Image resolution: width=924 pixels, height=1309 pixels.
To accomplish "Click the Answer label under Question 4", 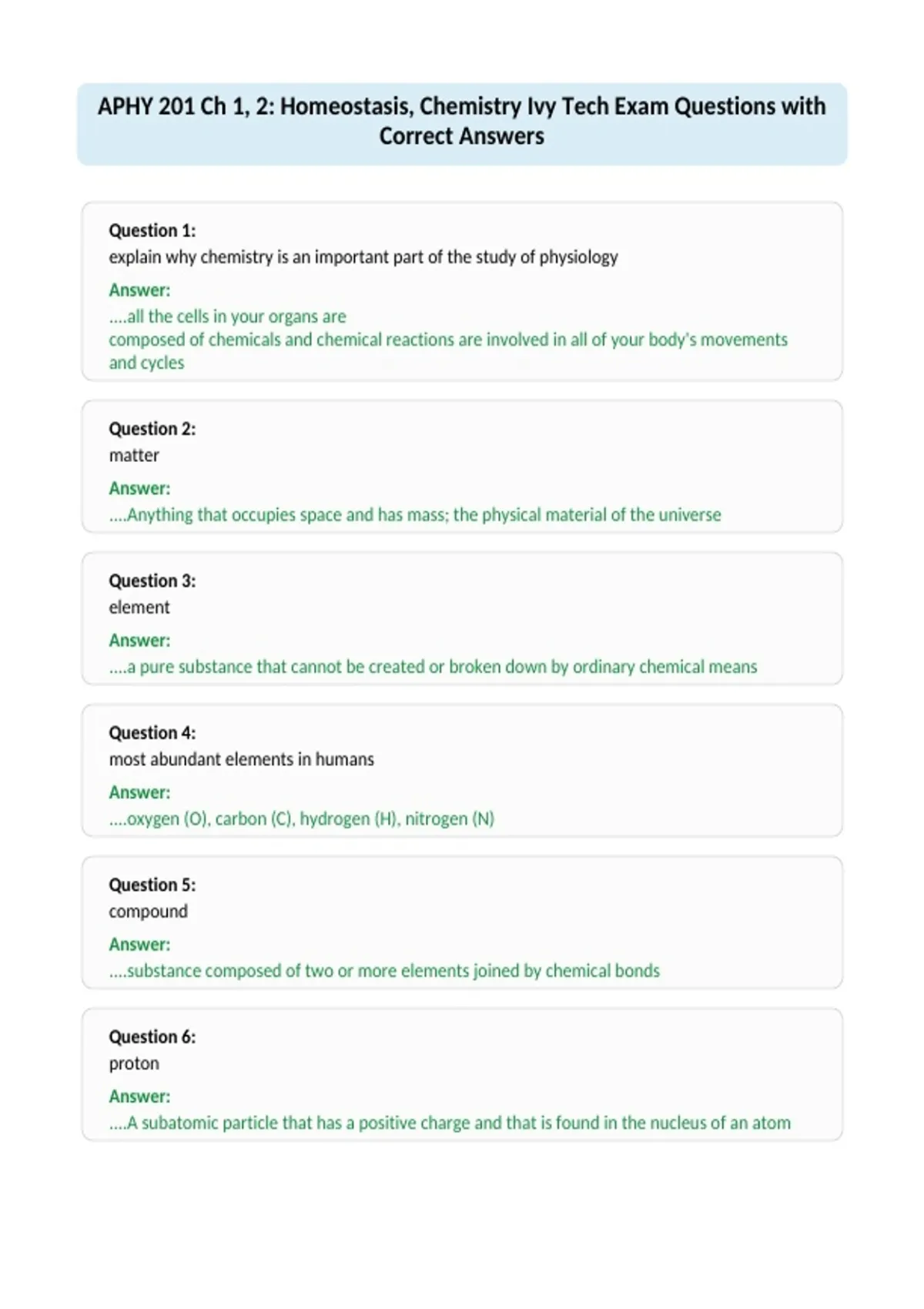I will (x=139, y=792).
